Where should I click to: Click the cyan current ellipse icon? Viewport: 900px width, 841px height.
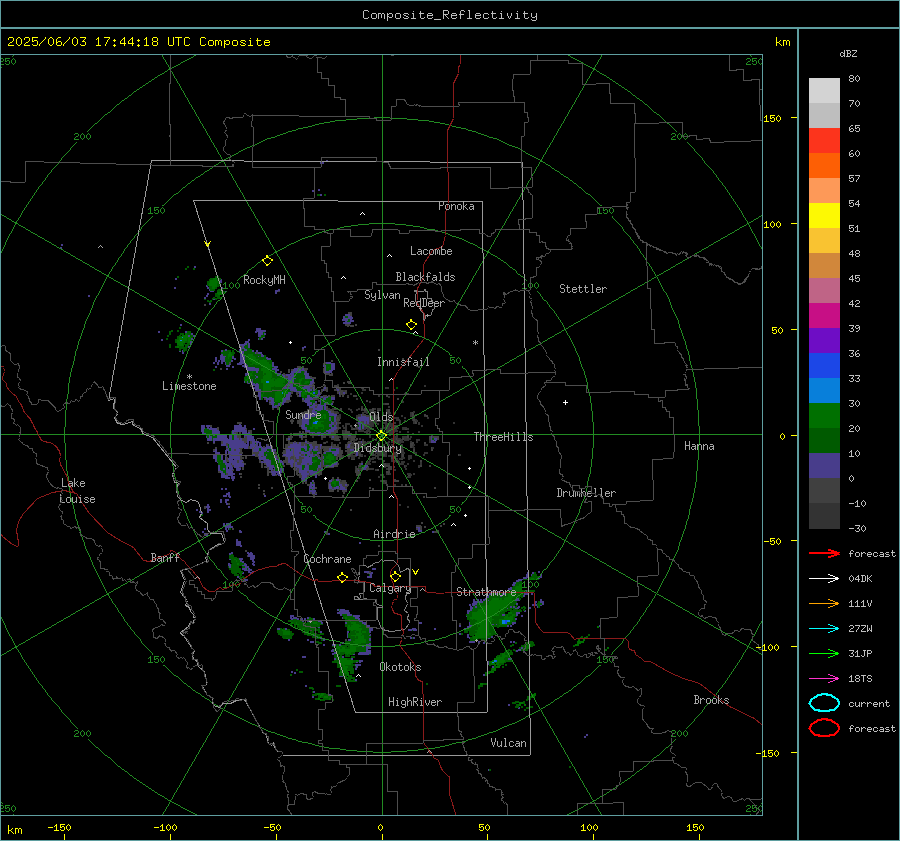pos(824,703)
